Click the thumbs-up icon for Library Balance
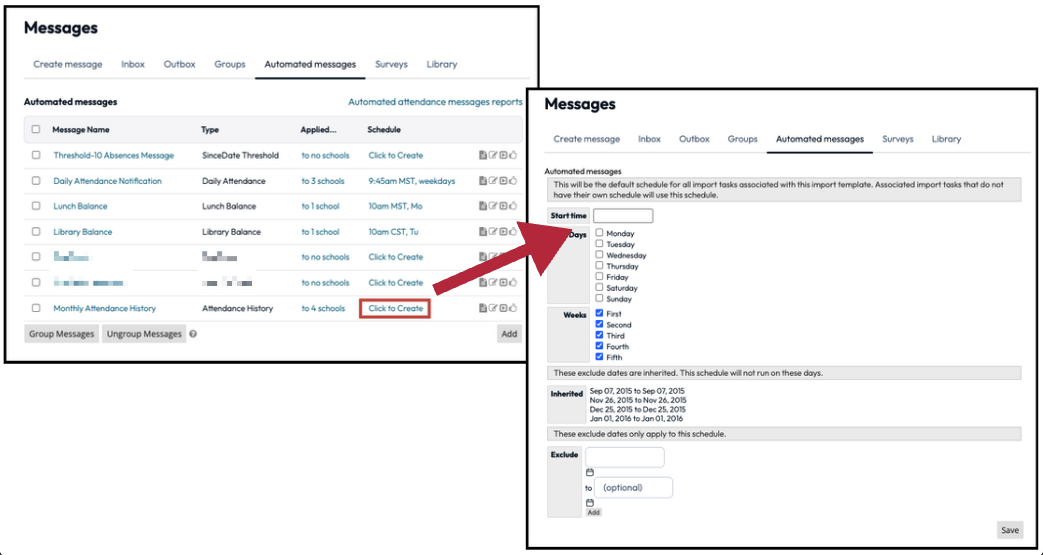This screenshot has width=1043, height=555. (513, 232)
